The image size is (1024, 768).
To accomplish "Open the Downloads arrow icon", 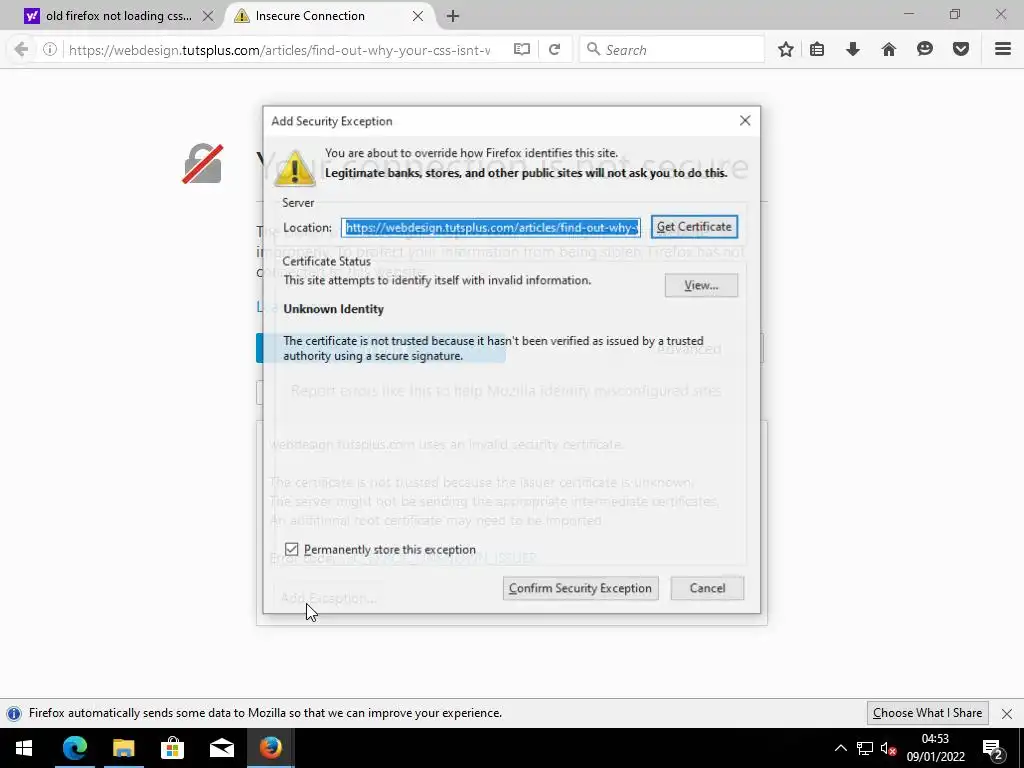I will coord(852,50).
